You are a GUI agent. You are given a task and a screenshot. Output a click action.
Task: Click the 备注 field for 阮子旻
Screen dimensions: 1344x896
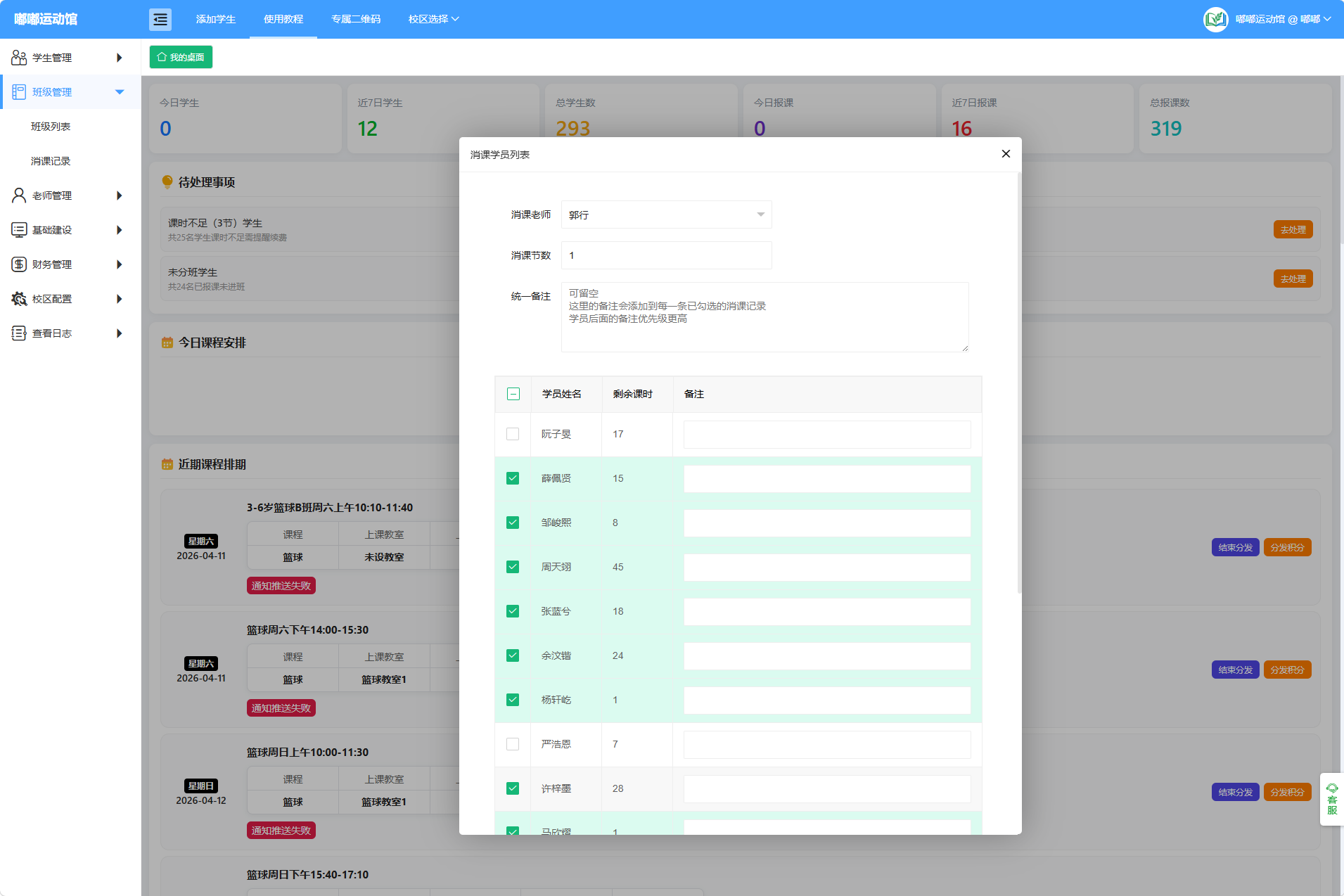pos(827,435)
